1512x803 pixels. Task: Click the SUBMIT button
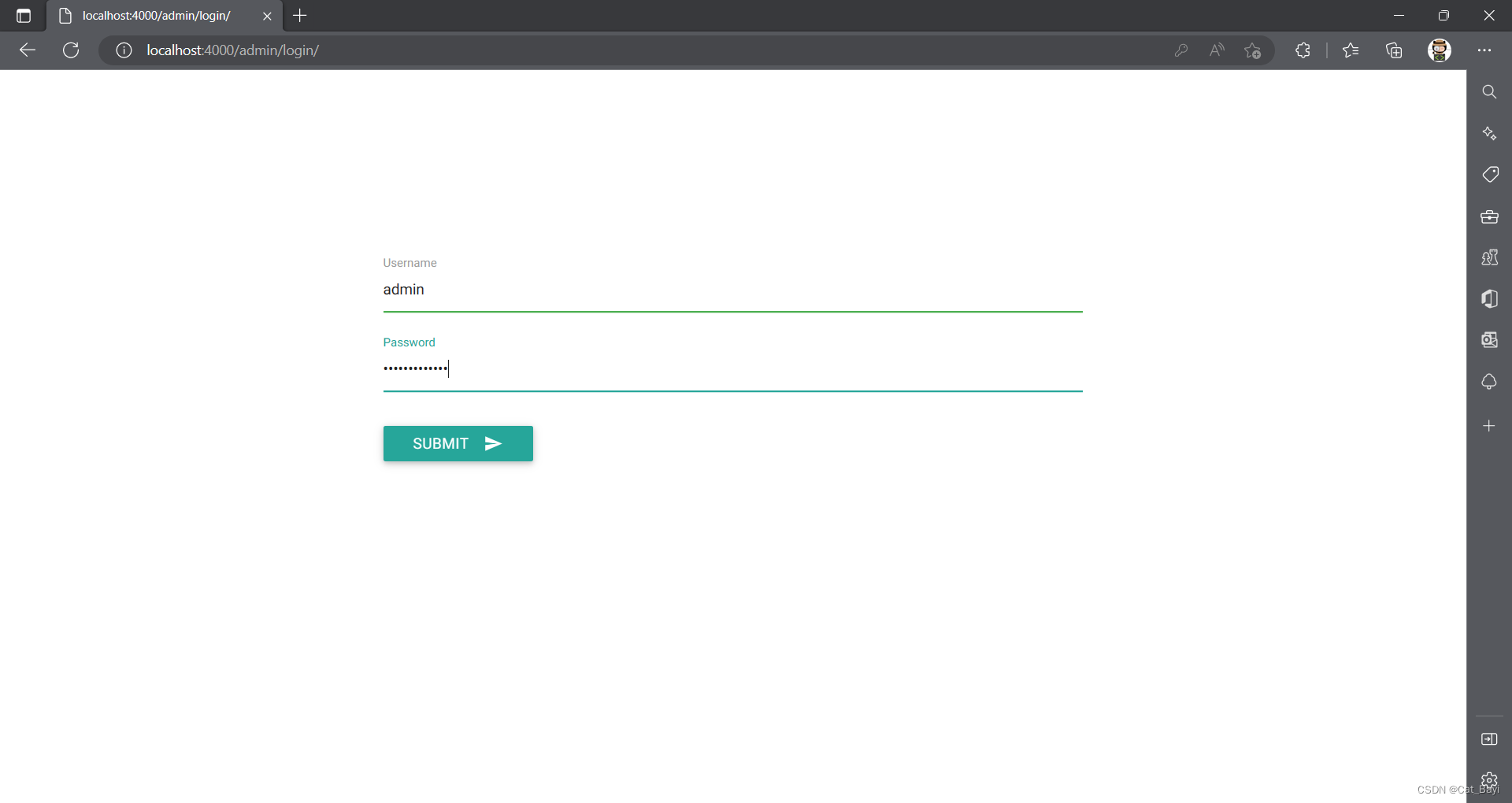(458, 444)
